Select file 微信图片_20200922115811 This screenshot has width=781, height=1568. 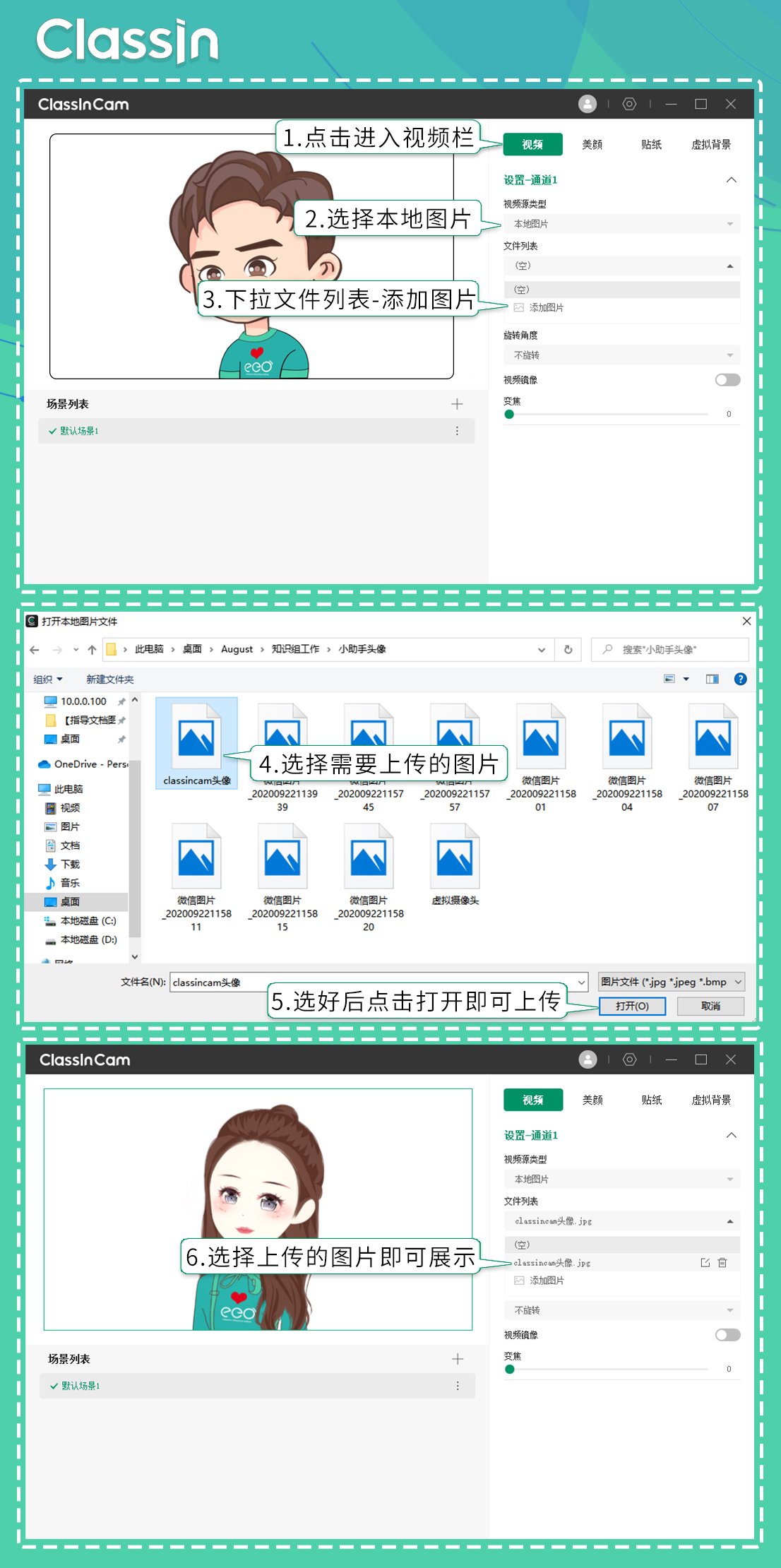click(x=196, y=877)
